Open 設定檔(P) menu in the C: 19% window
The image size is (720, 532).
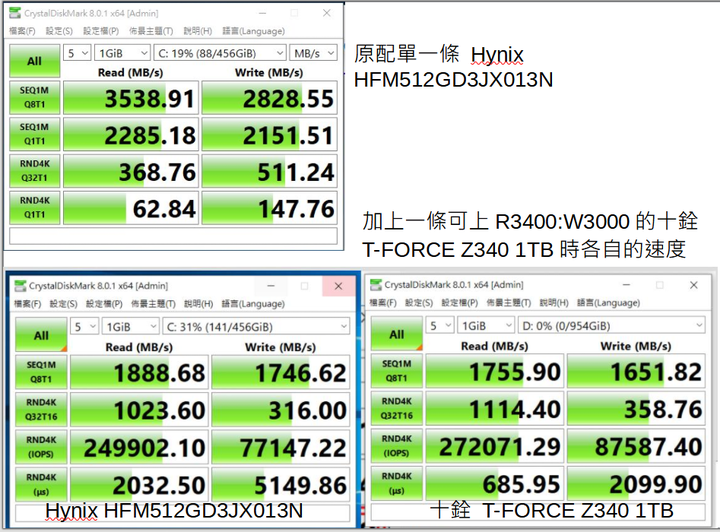point(101,31)
